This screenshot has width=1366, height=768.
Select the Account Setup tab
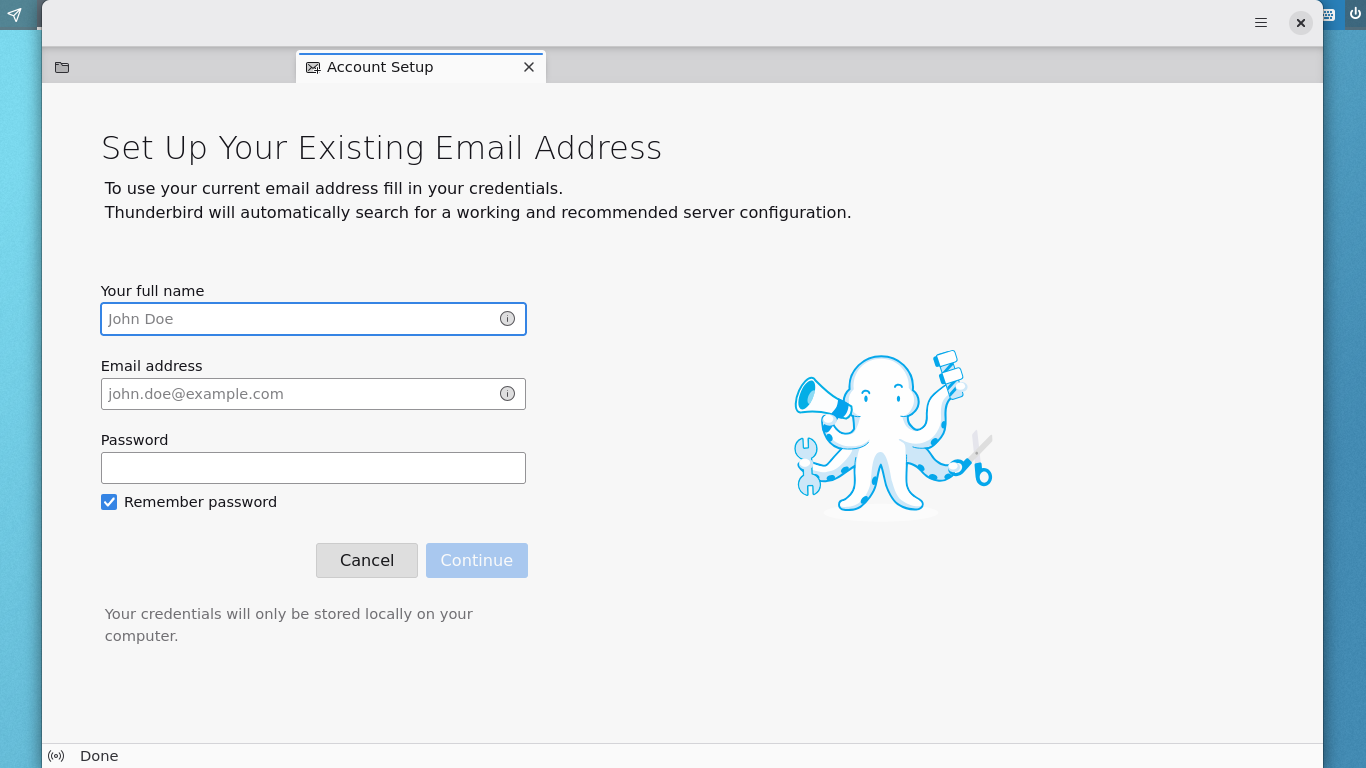tap(420, 67)
